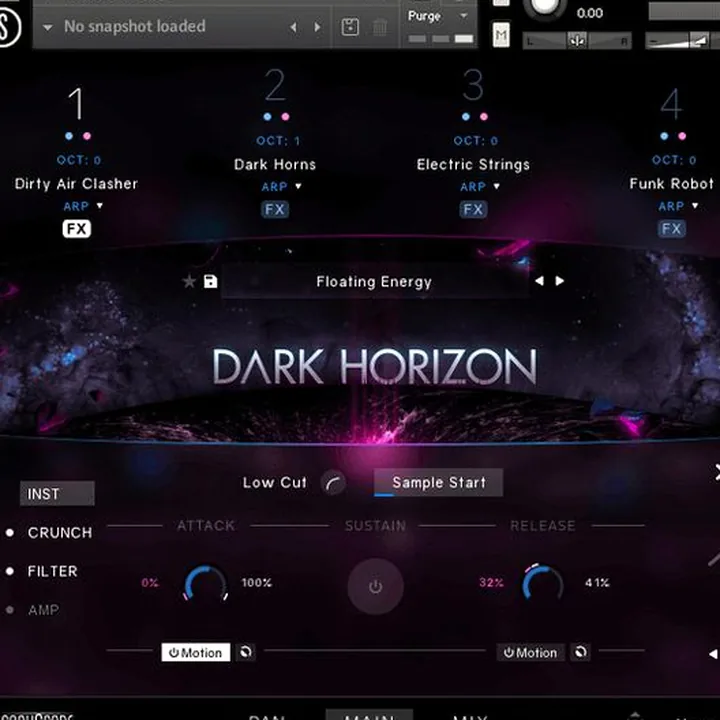Delete the snapshot with the trash icon
This screenshot has width=720, height=720.
point(379,28)
